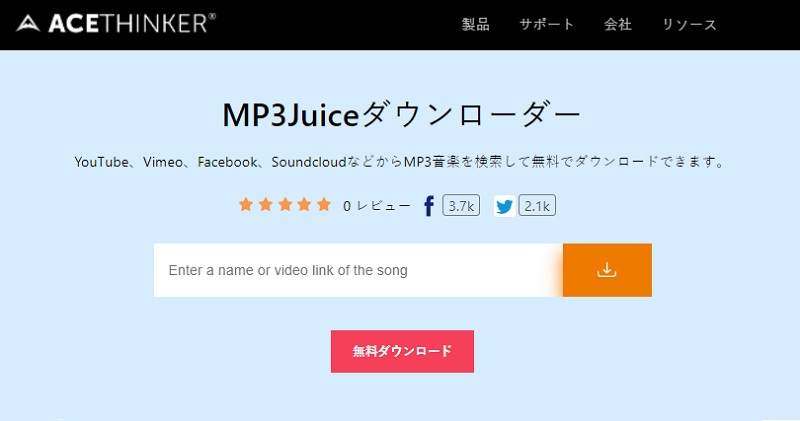Open the Facebook share icon
The width and height of the screenshot is (800, 421).
tap(429, 206)
